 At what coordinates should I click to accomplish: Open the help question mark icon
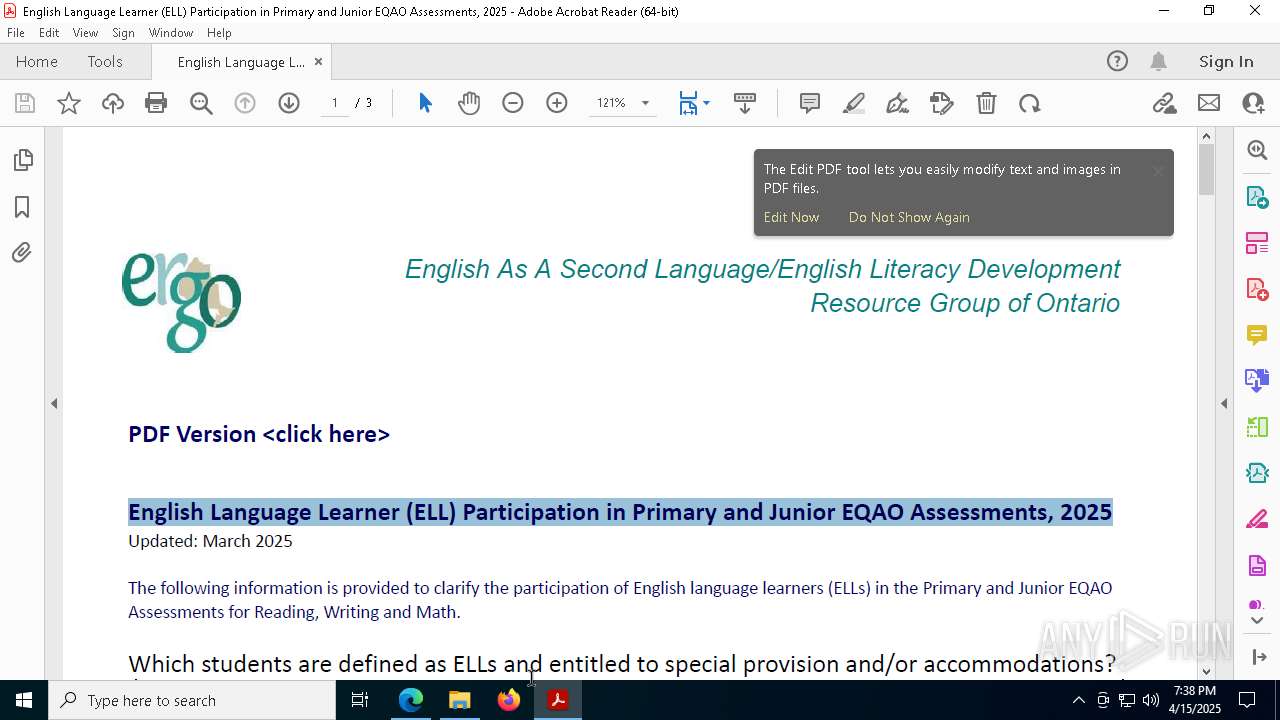point(1117,62)
